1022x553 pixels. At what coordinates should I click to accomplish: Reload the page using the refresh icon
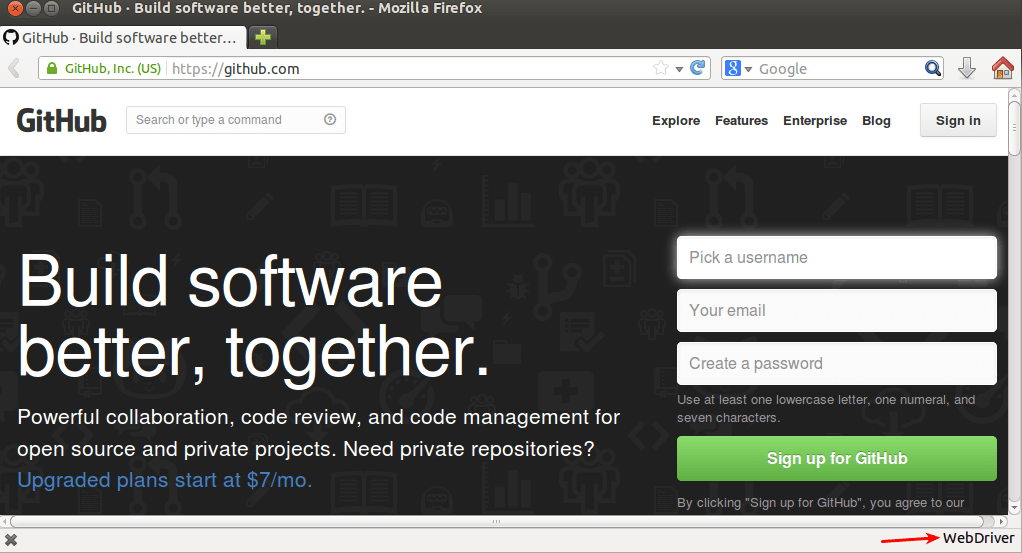coord(697,68)
